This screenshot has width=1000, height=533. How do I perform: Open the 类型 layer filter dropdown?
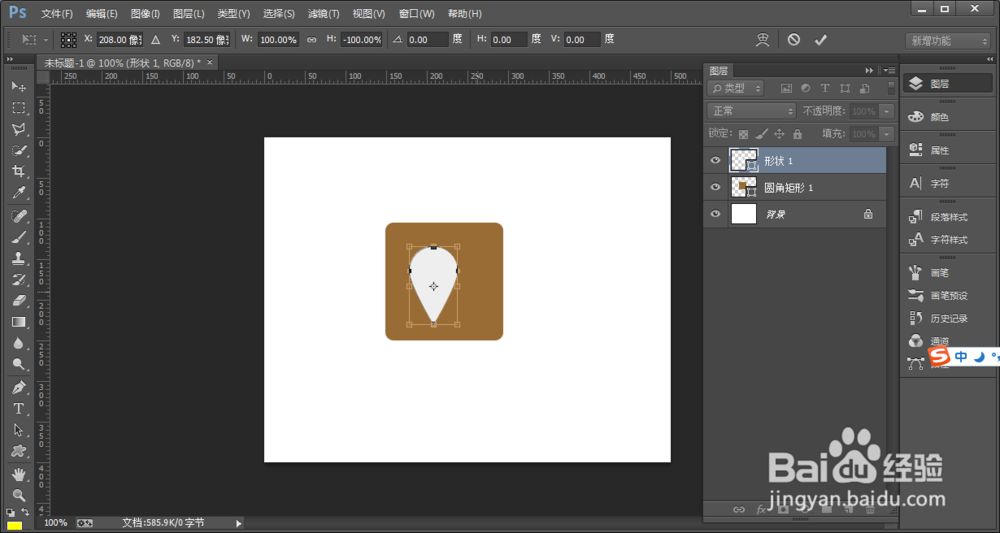coord(735,88)
